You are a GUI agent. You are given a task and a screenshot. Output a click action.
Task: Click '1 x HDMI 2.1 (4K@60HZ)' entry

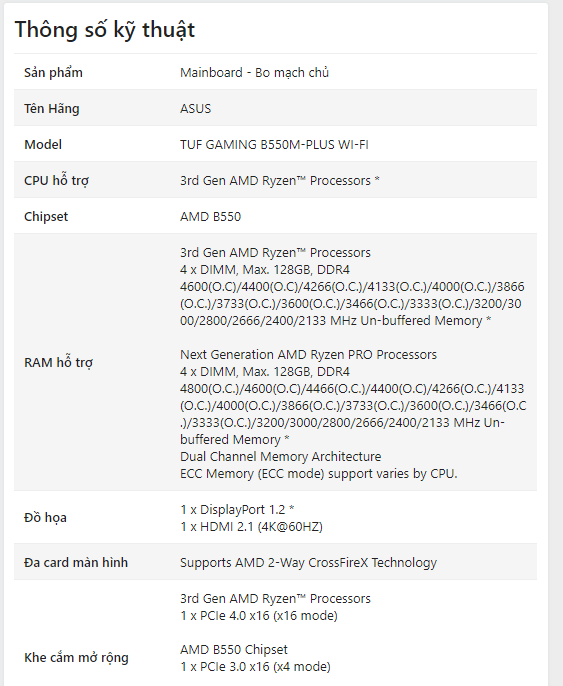(252, 526)
